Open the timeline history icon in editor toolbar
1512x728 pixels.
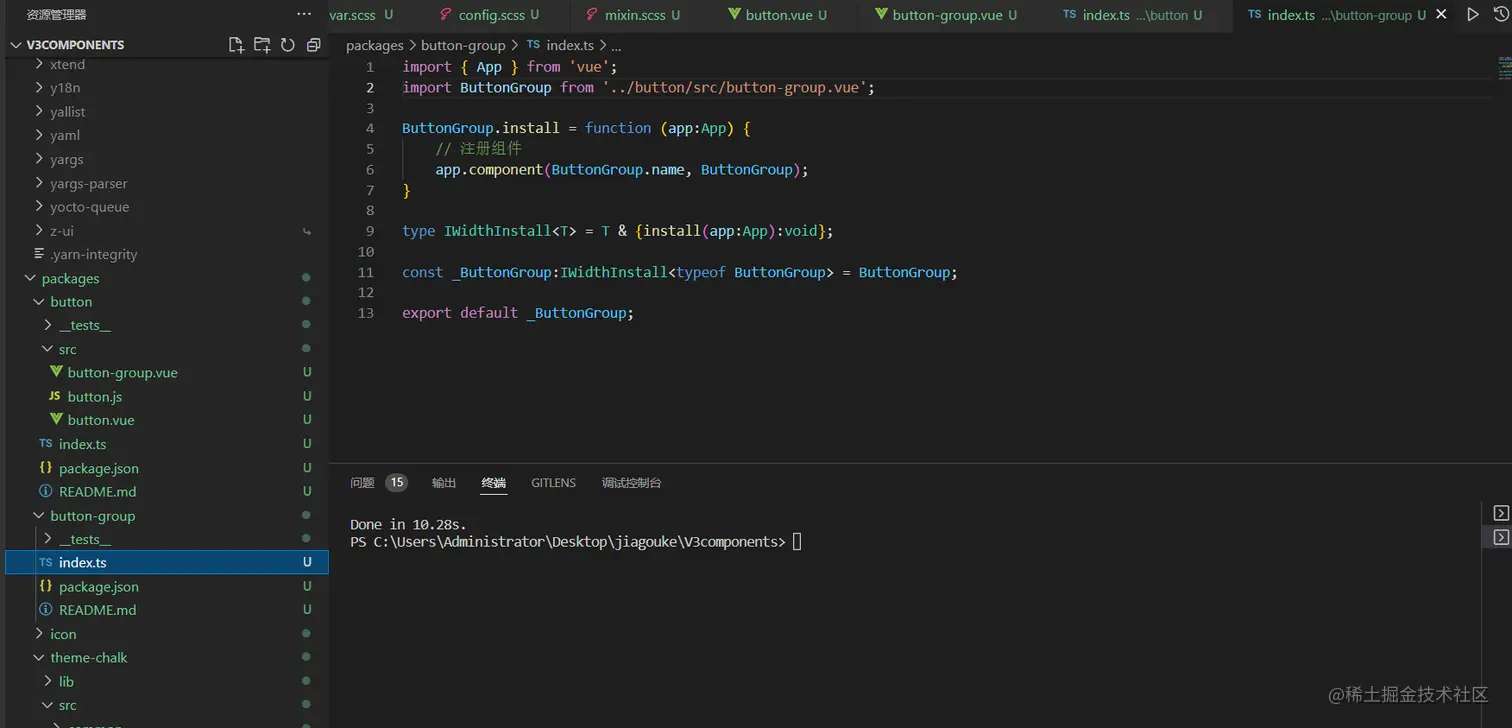tap(1501, 15)
